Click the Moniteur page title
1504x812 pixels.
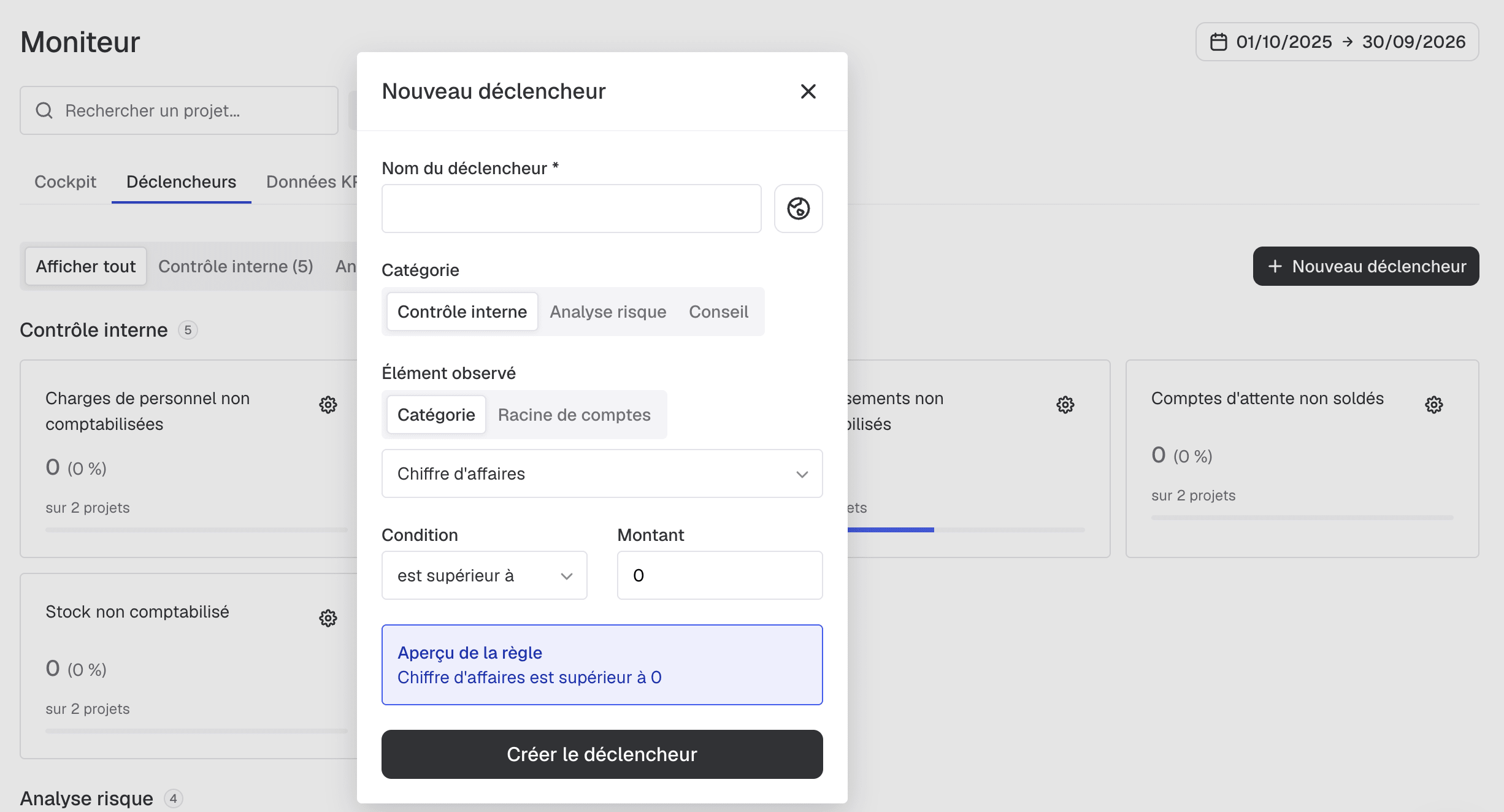coord(80,42)
